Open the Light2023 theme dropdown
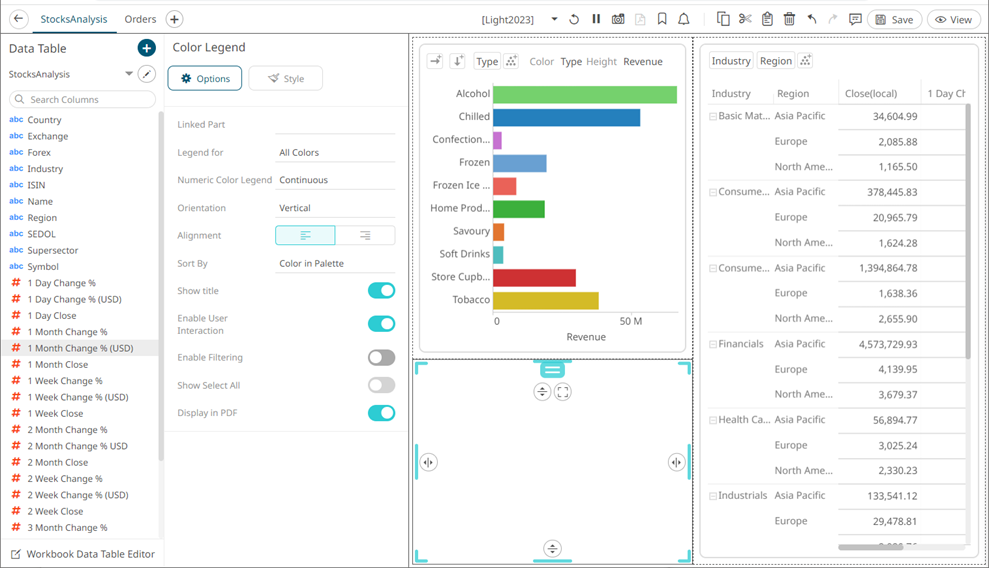Image resolution: width=989 pixels, height=568 pixels. [554, 19]
